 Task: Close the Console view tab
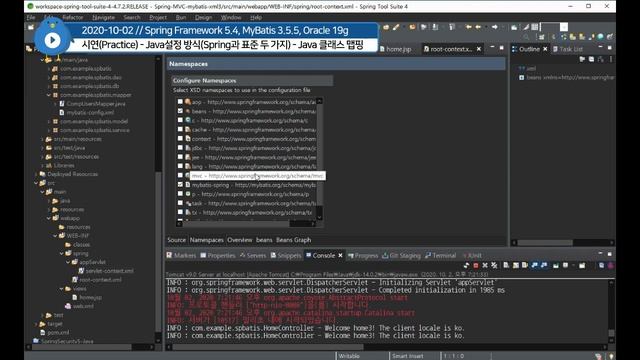click(x=340, y=256)
